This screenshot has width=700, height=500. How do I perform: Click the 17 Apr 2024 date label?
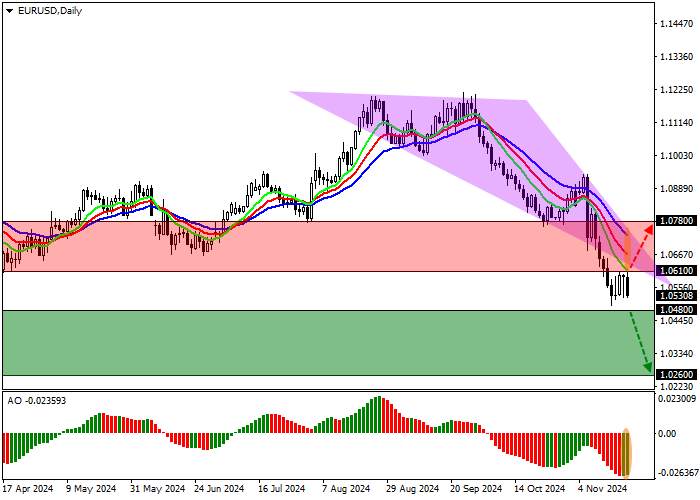click(x=28, y=489)
